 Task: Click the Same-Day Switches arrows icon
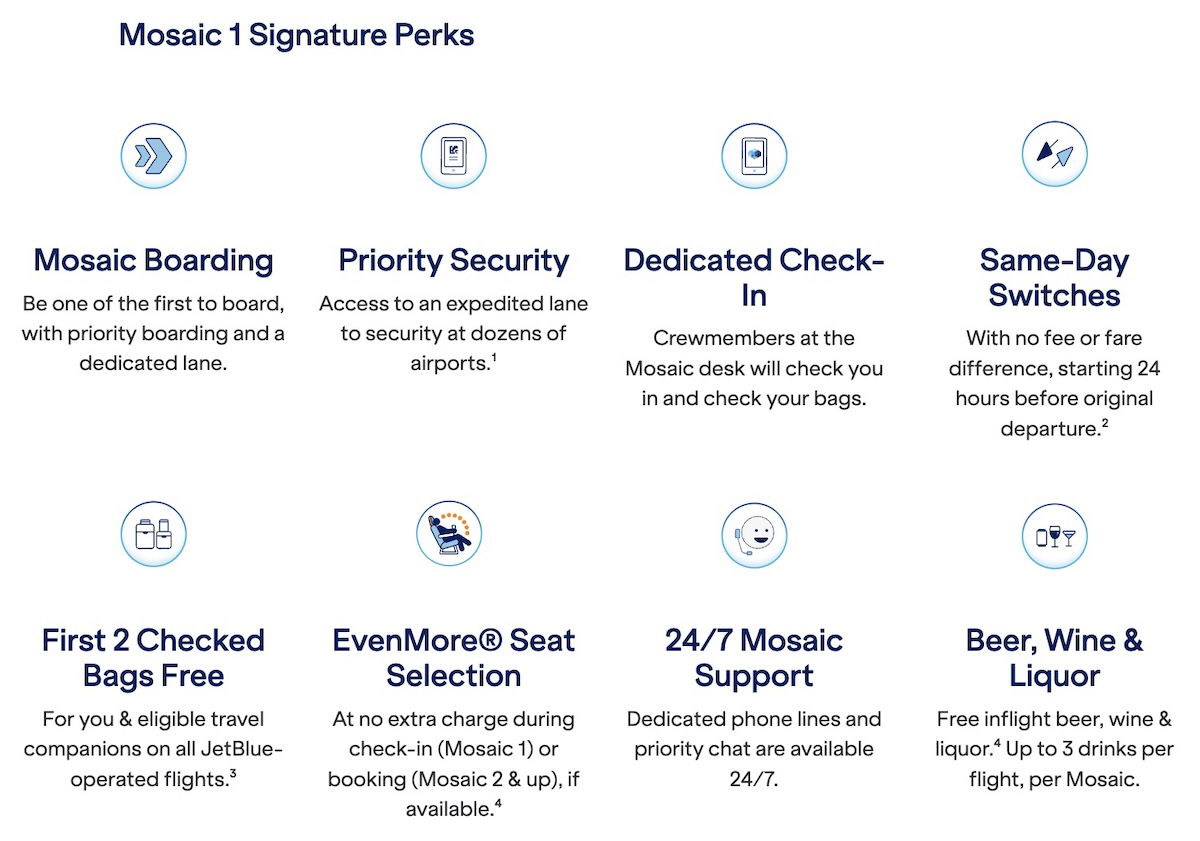(x=1054, y=156)
